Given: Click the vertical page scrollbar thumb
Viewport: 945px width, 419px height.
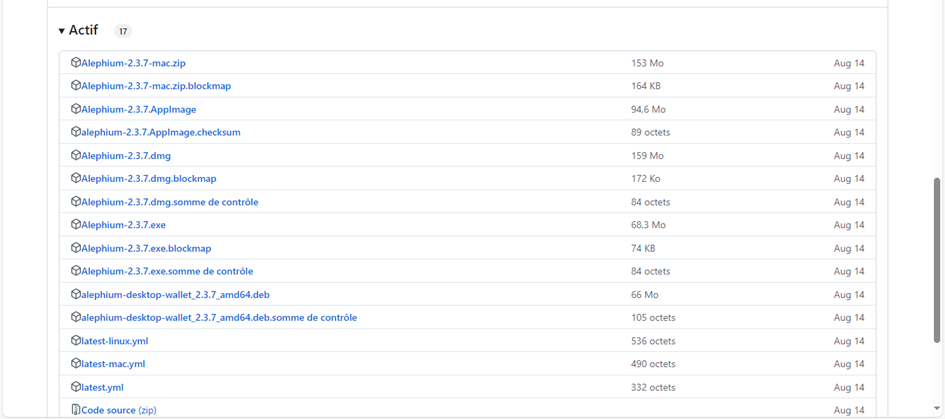Looking at the screenshot, I should pos(937,259).
